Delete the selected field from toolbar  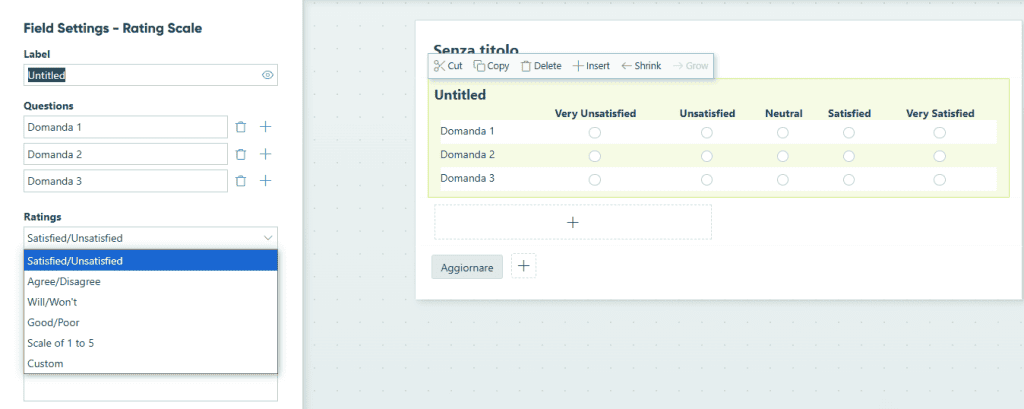pos(541,66)
